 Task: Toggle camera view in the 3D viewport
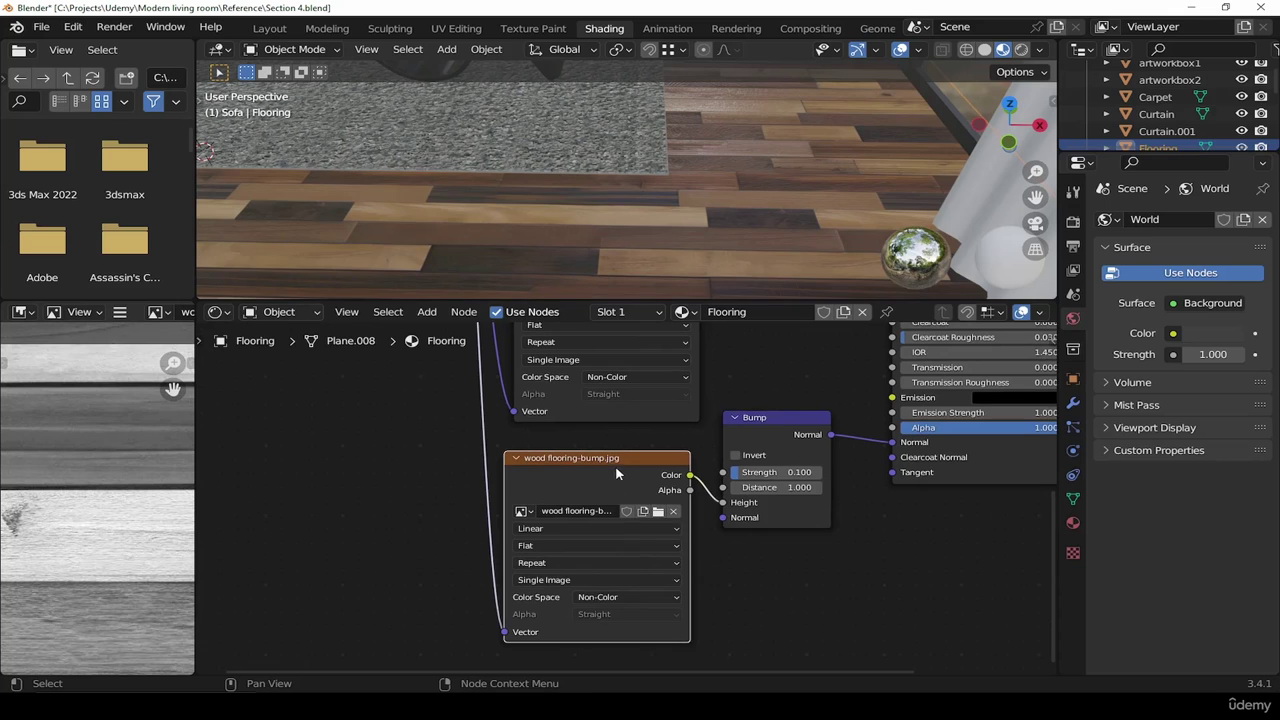(x=1035, y=223)
